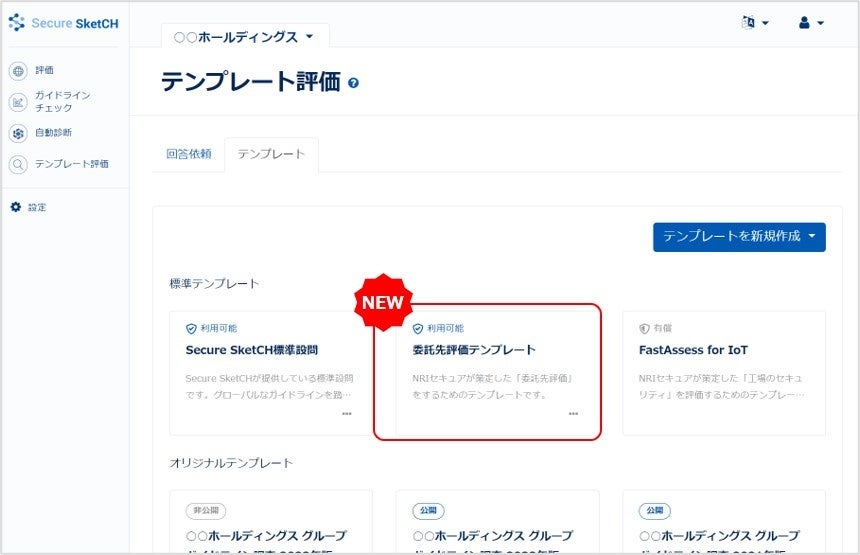
Task: Go to ガイドラインチェック in the sidebar
Action: (x=62, y=101)
